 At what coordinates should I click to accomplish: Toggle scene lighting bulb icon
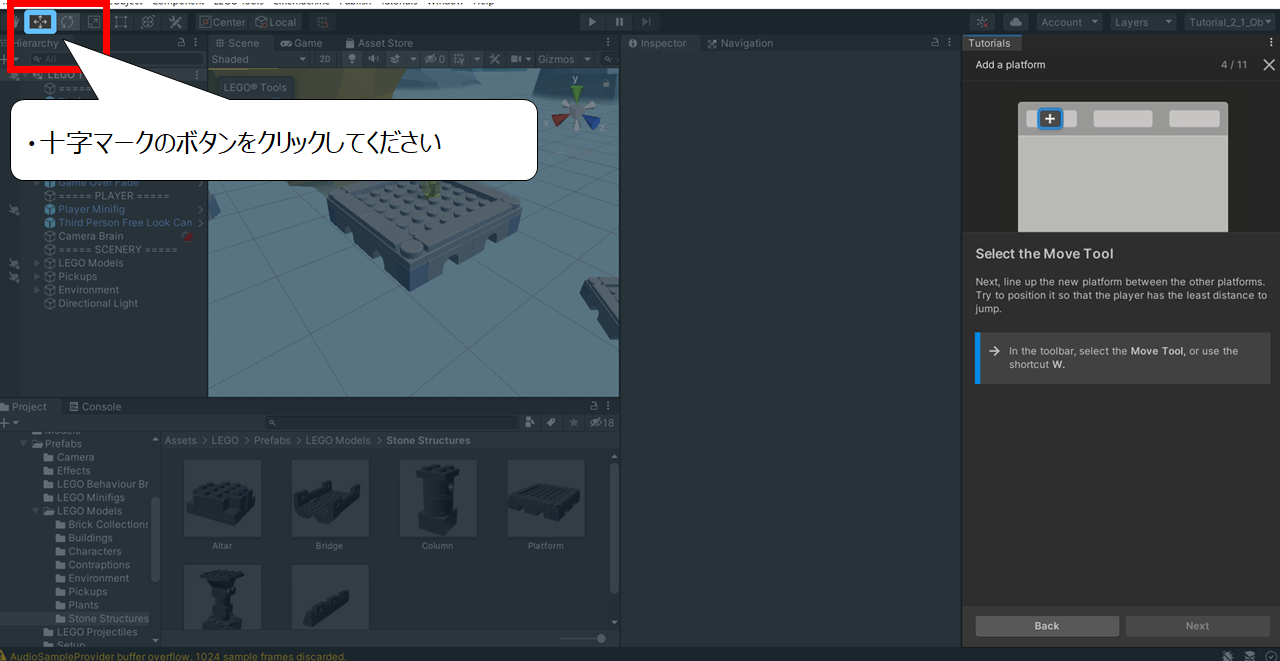coord(352,59)
